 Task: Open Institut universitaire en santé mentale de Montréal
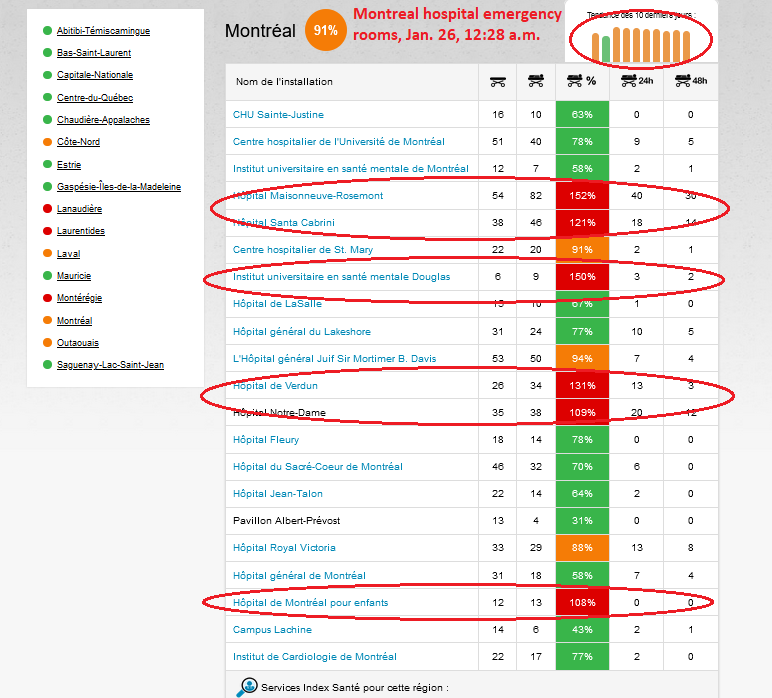pyautogui.click(x=351, y=169)
